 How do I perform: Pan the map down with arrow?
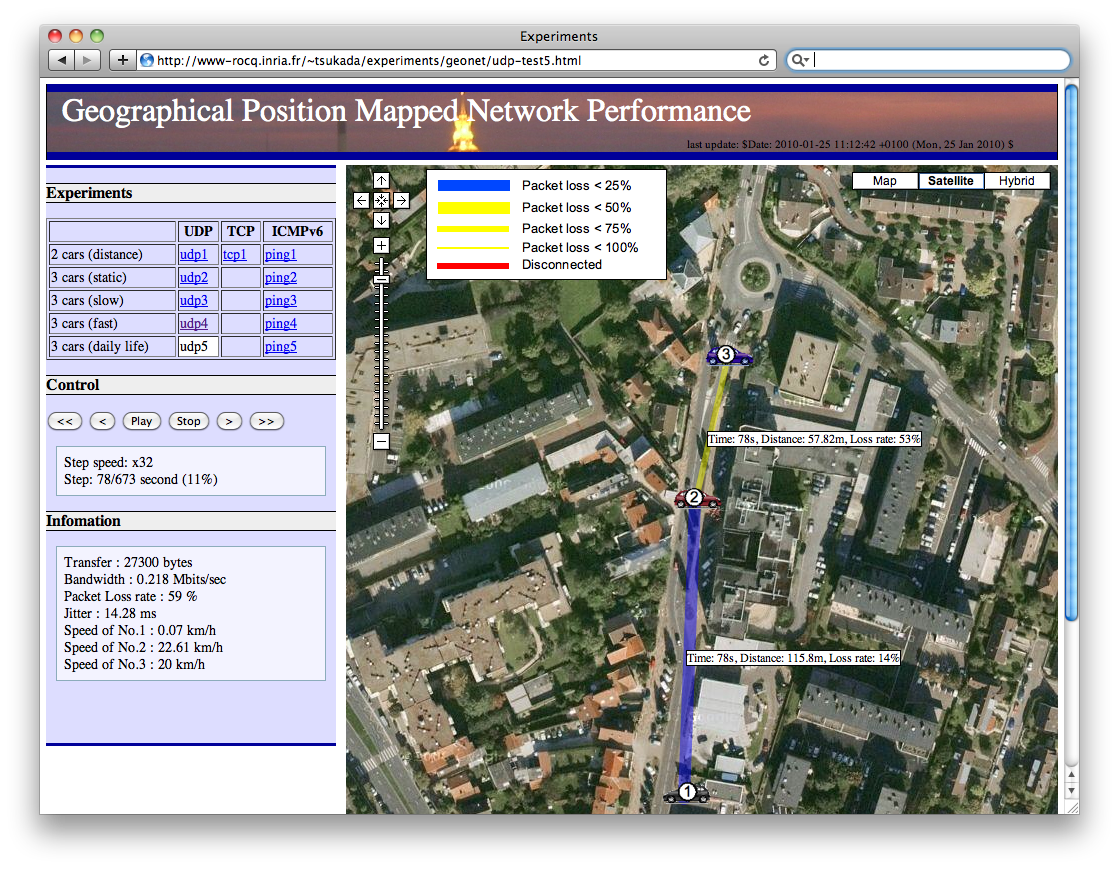click(x=381, y=220)
